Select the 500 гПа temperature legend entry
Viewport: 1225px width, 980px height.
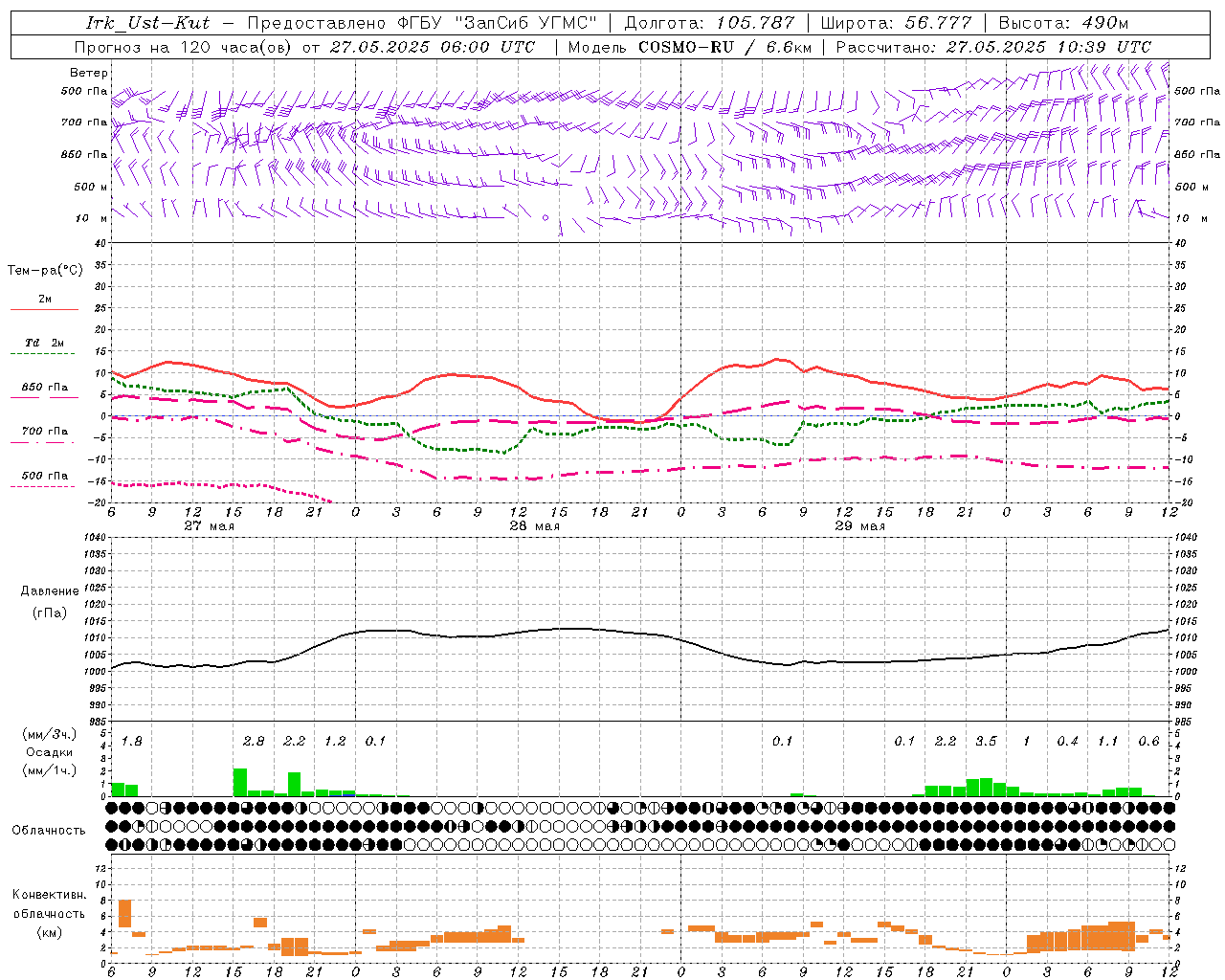pyautogui.click(x=45, y=476)
